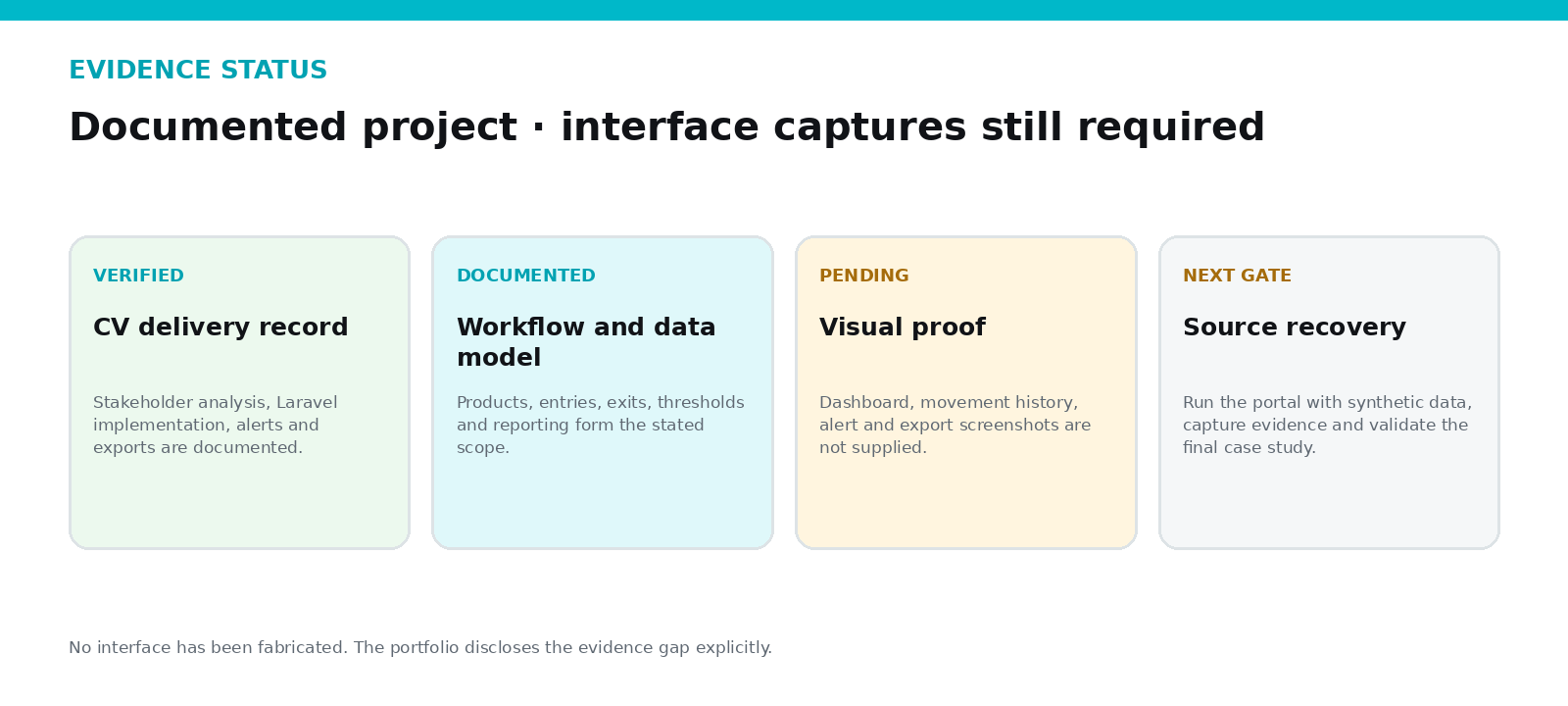Click the Products, entries, exits description

pos(601,425)
